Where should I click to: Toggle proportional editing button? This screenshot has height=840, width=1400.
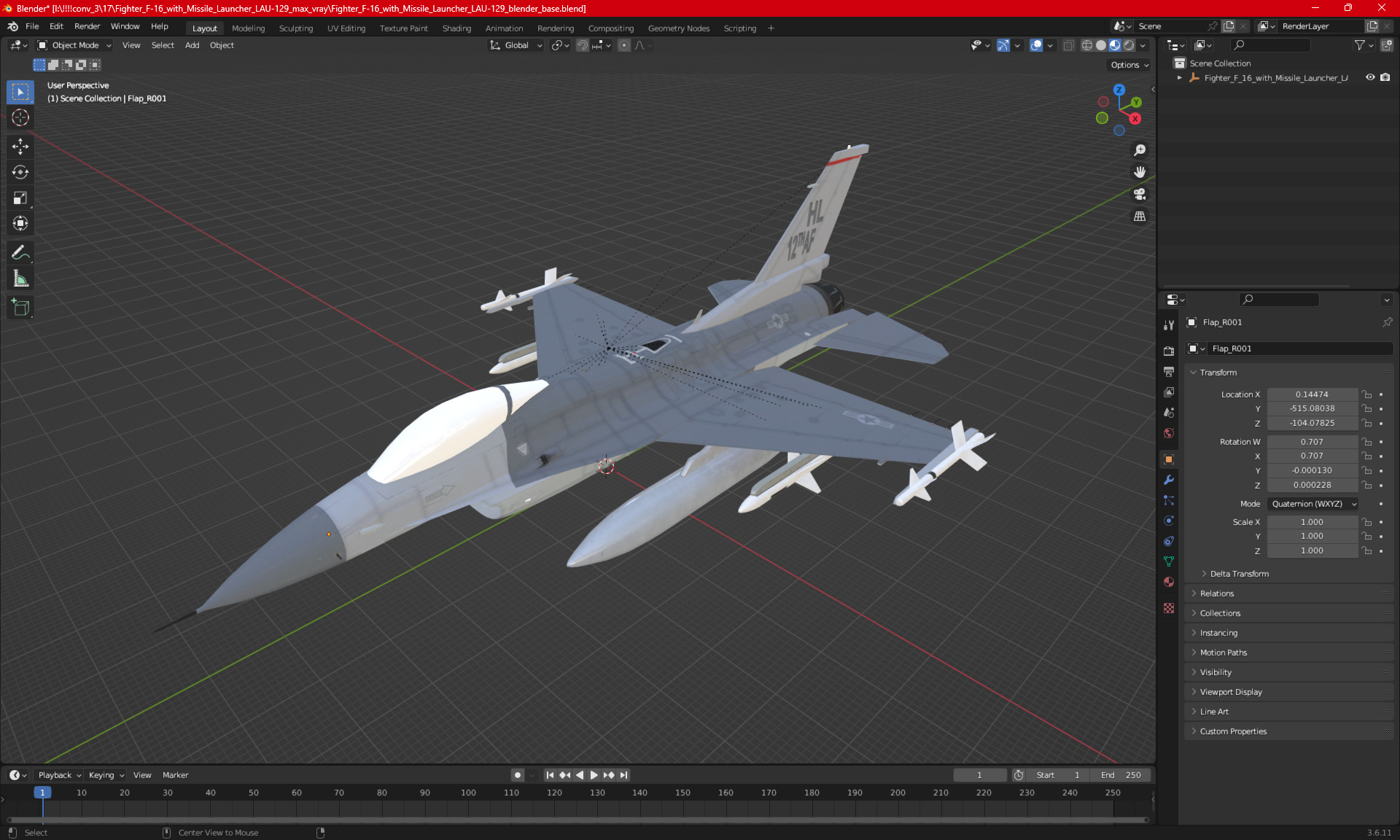[x=624, y=45]
